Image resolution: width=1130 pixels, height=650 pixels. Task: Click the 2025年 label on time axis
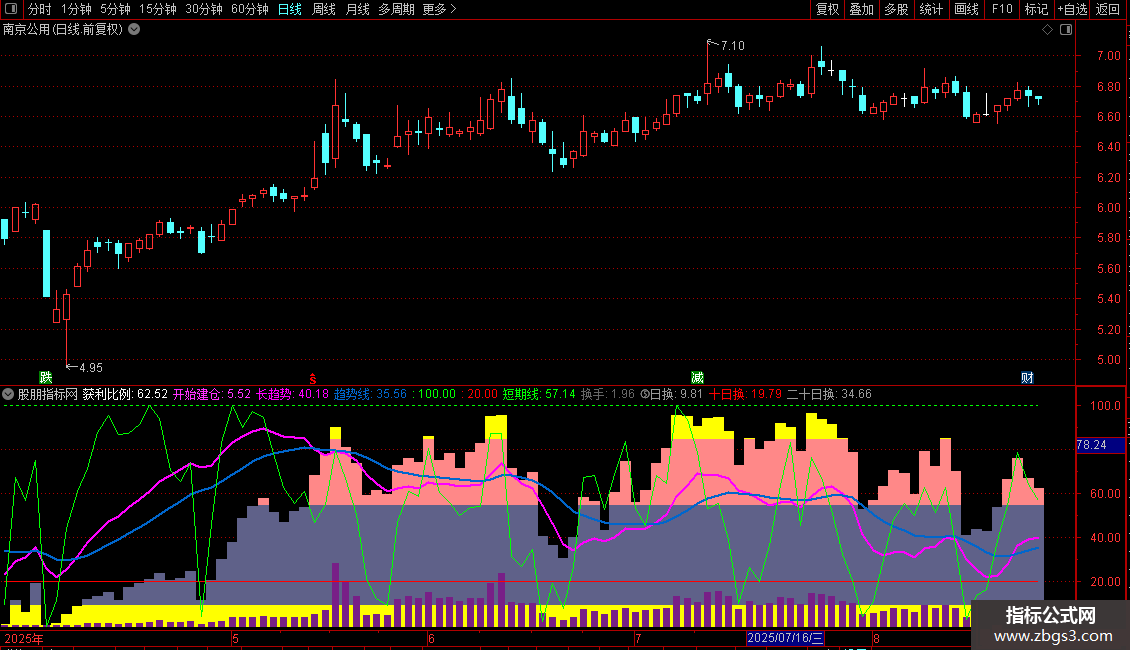(24, 638)
